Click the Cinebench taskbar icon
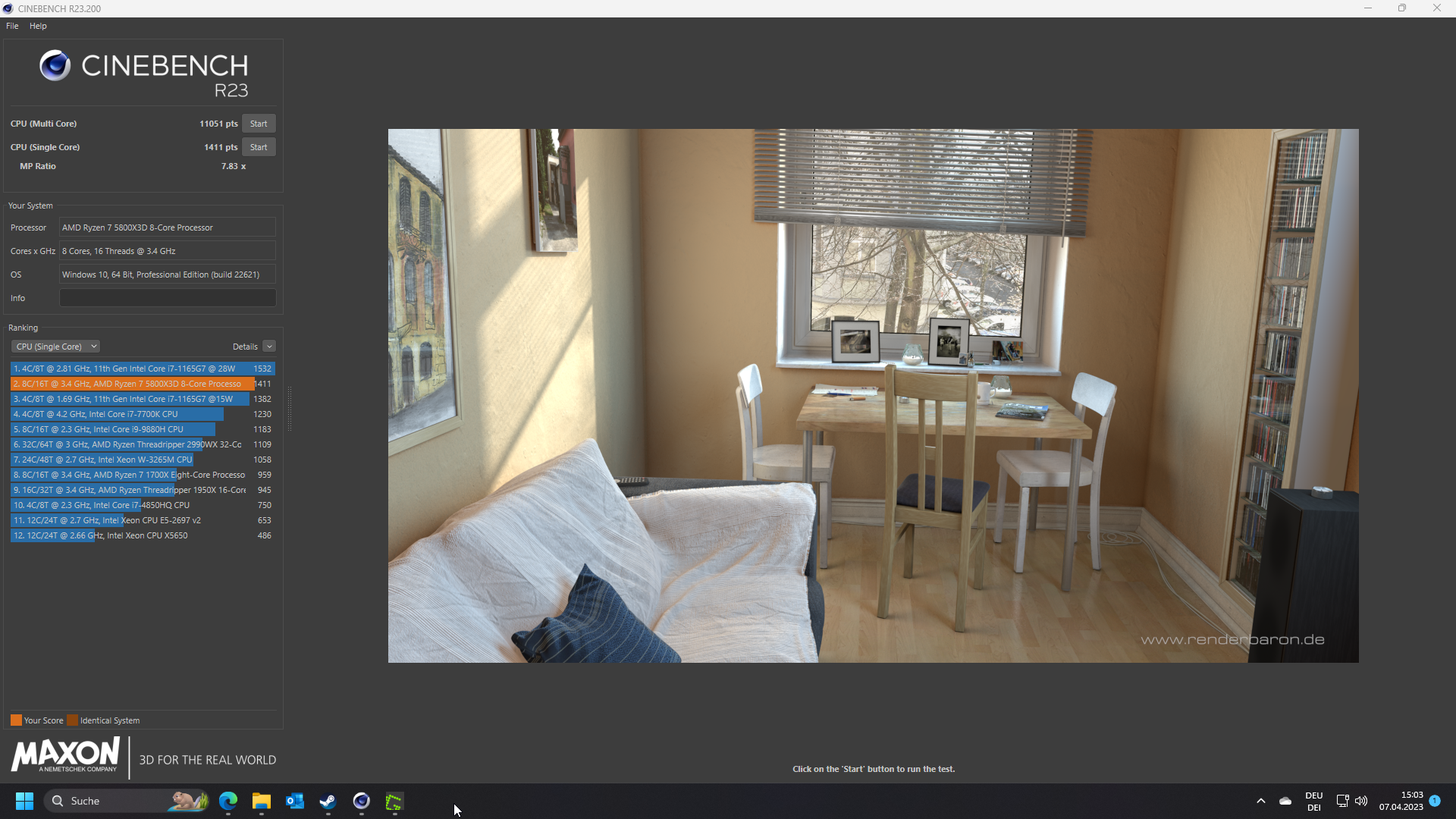This screenshot has height=819, width=1456. click(x=361, y=801)
